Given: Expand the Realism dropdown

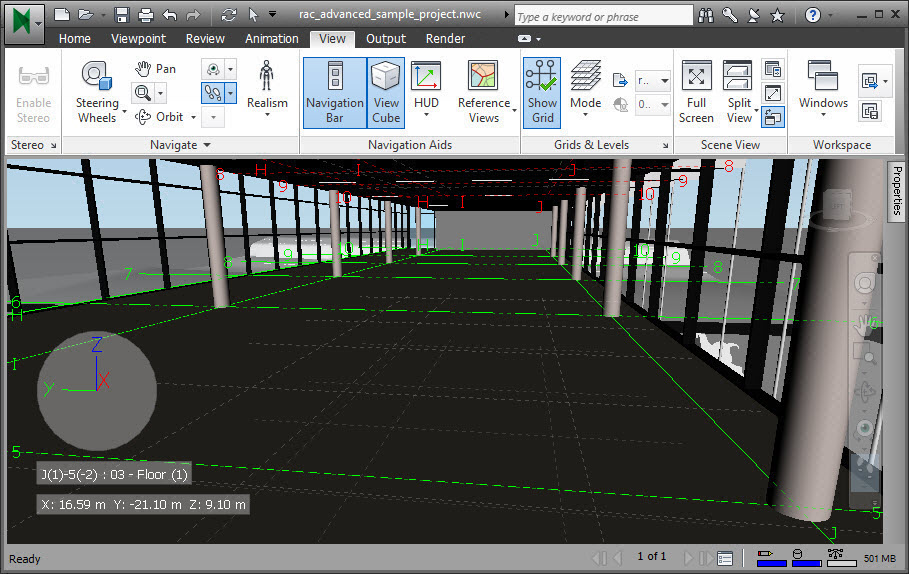Looking at the screenshot, I should (x=267, y=90).
